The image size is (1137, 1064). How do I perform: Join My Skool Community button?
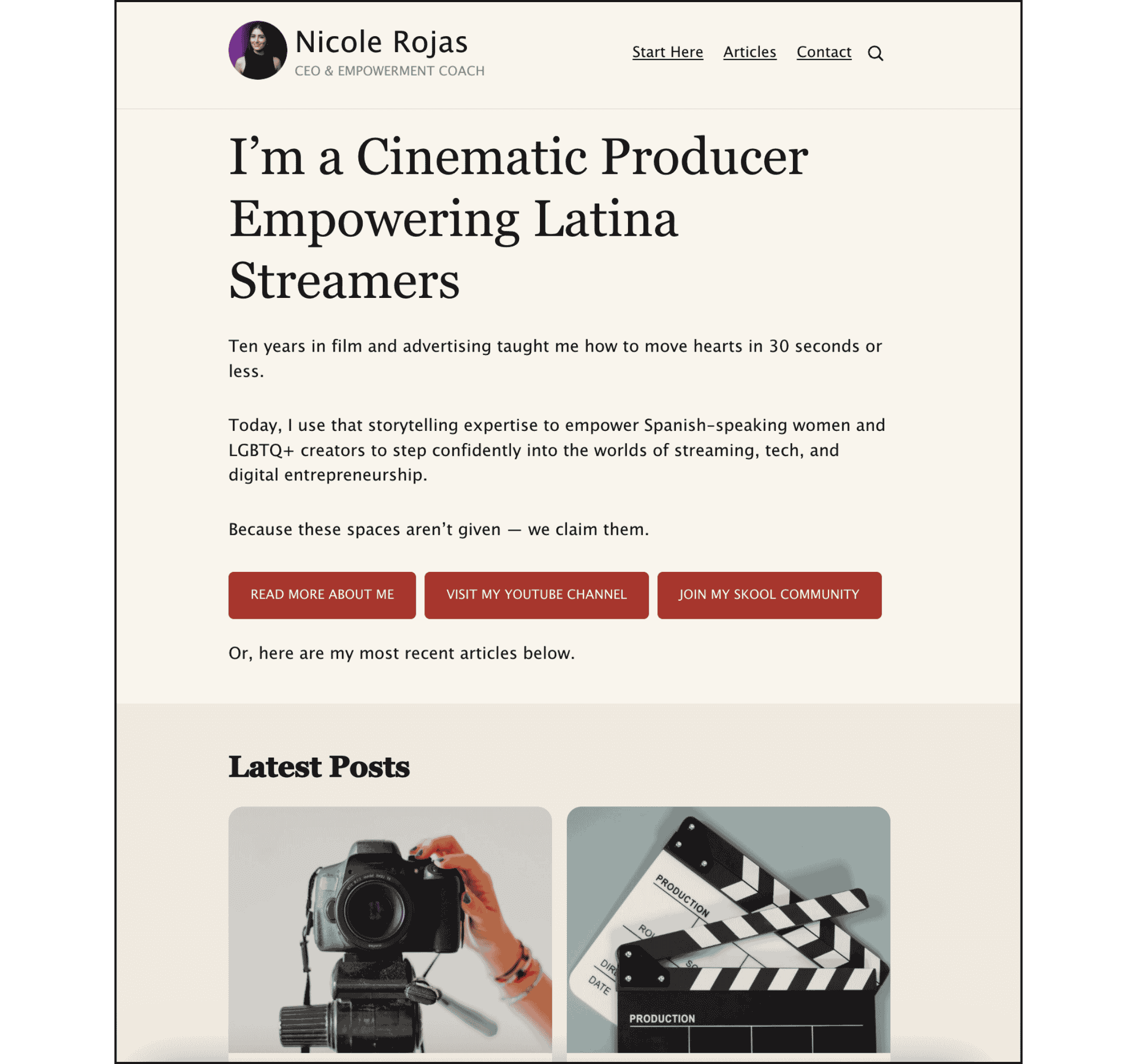[769, 595]
